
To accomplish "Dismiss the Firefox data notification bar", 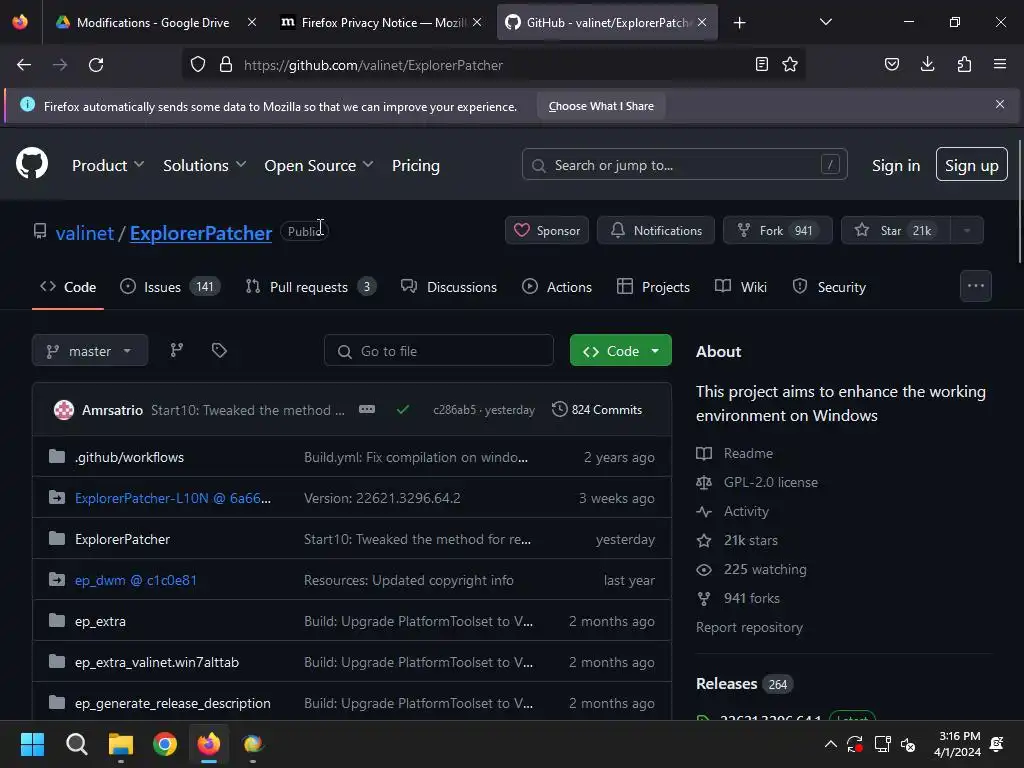I will (1000, 104).
